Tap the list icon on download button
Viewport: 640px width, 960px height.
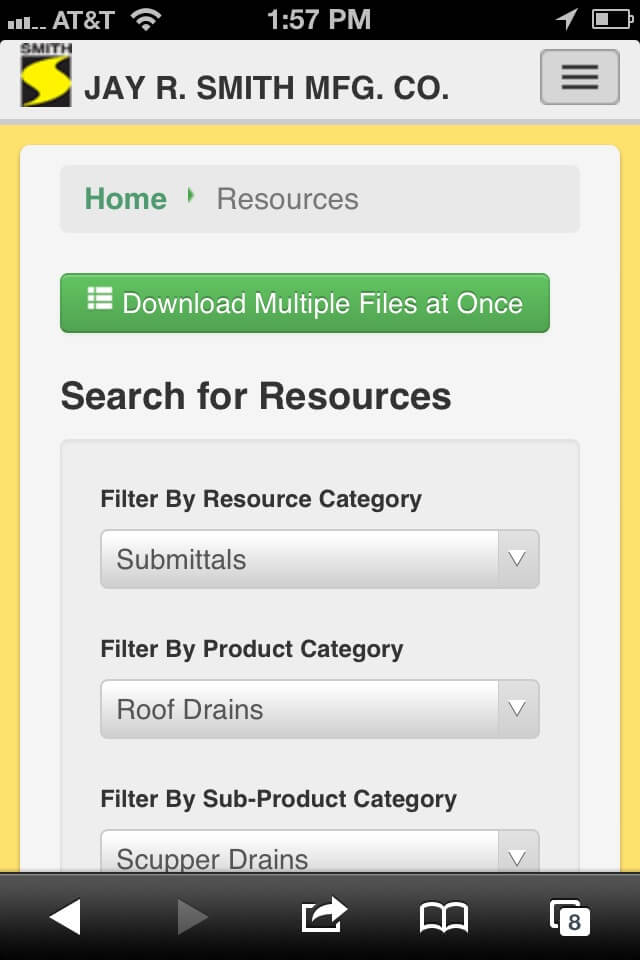[99, 300]
